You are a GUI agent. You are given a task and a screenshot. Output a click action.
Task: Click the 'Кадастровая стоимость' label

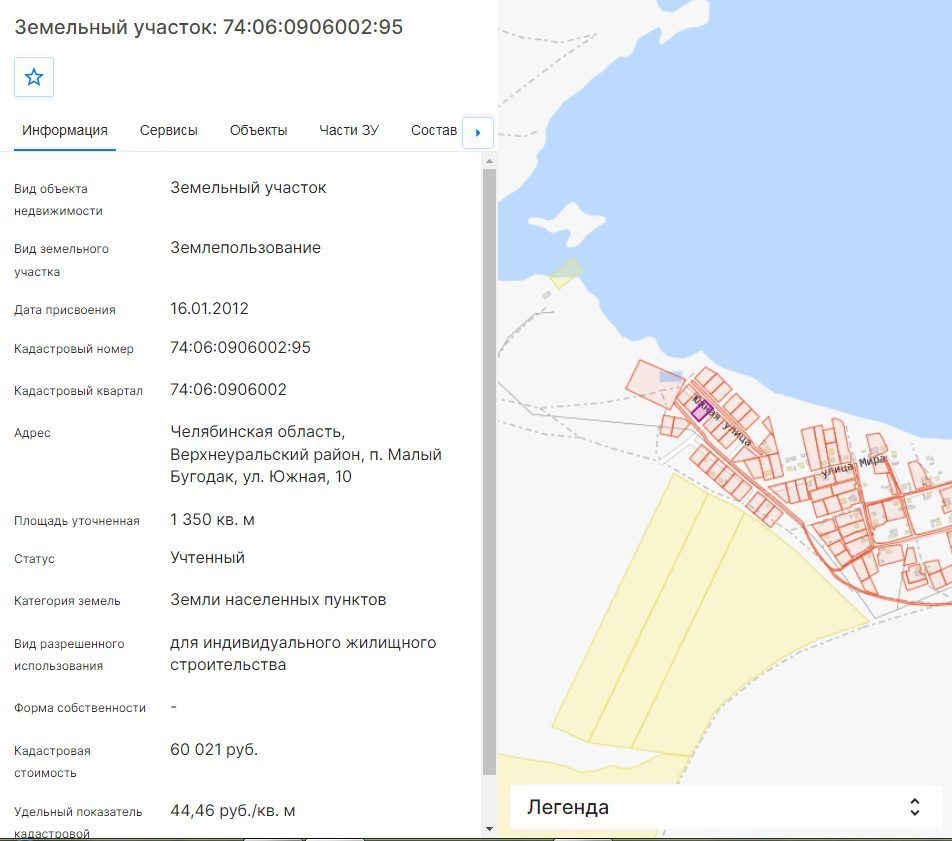click(x=52, y=761)
